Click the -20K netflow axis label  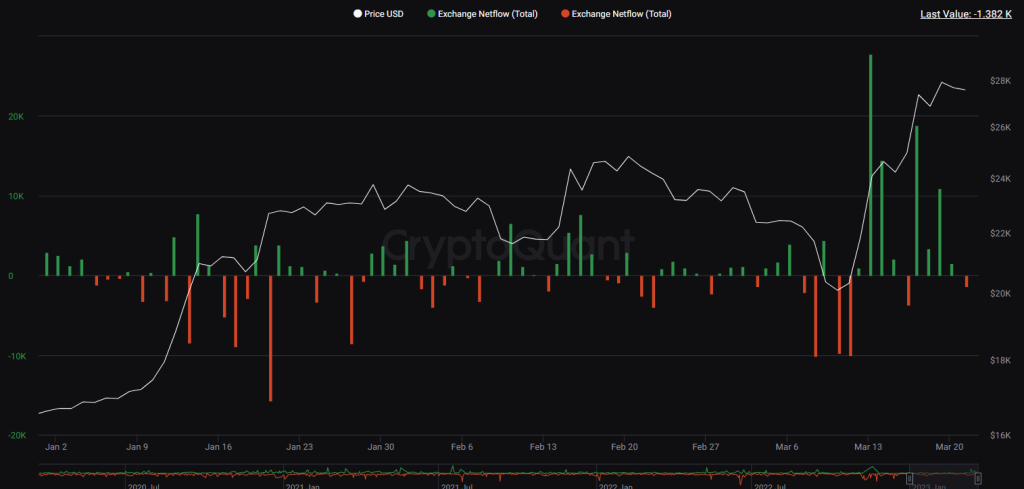point(16,435)
